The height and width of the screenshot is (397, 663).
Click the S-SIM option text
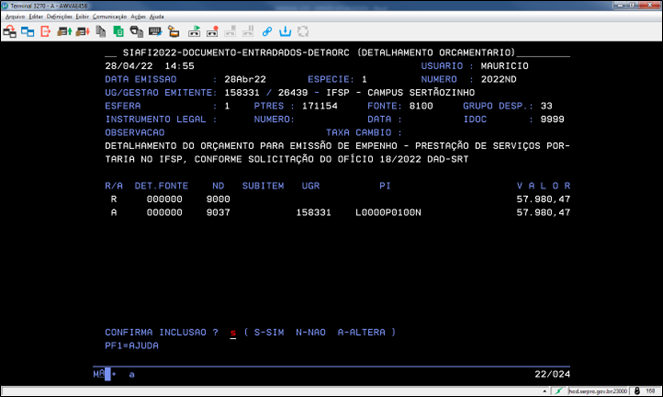coord(269,332)
